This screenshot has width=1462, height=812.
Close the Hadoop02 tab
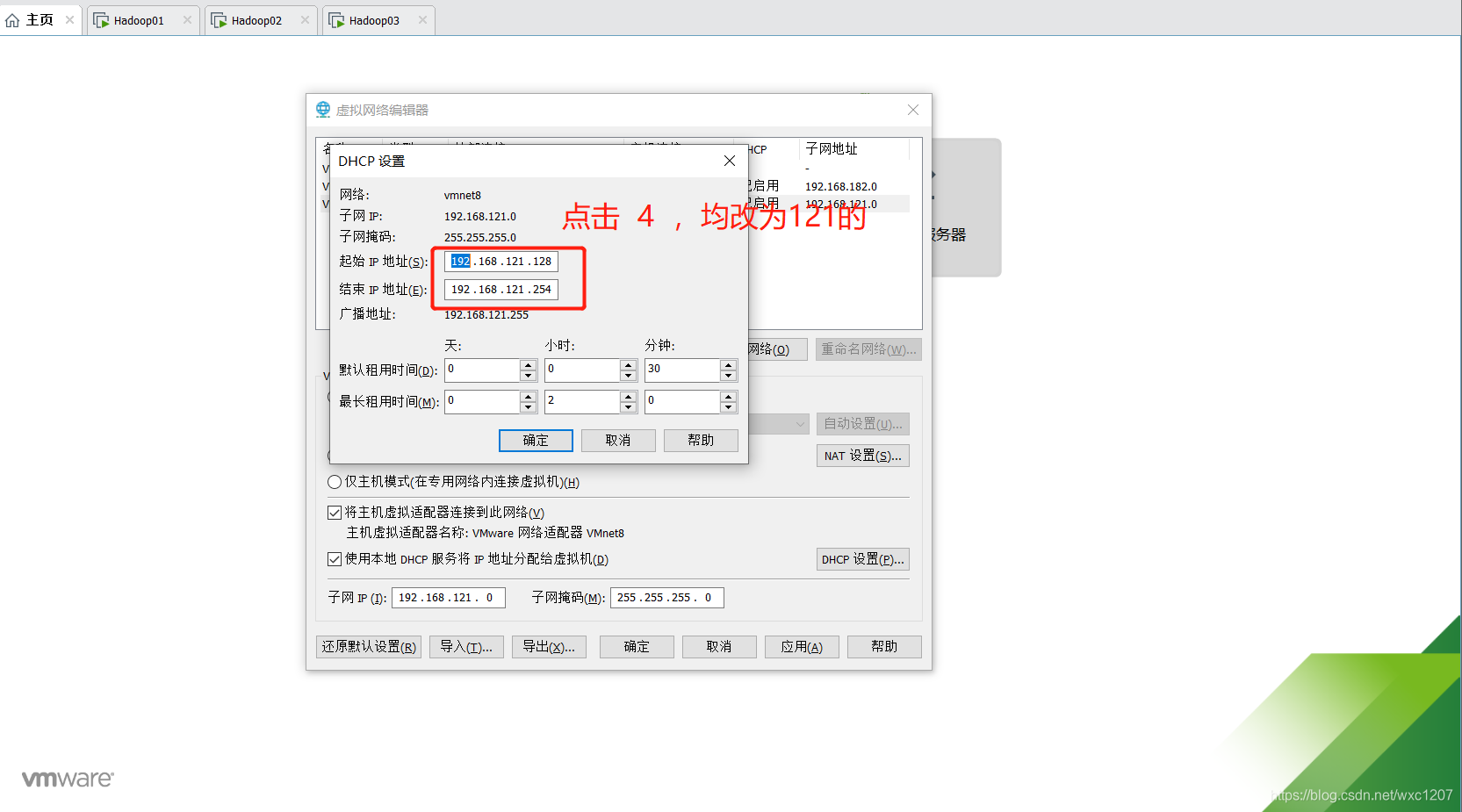pos(305,20)
